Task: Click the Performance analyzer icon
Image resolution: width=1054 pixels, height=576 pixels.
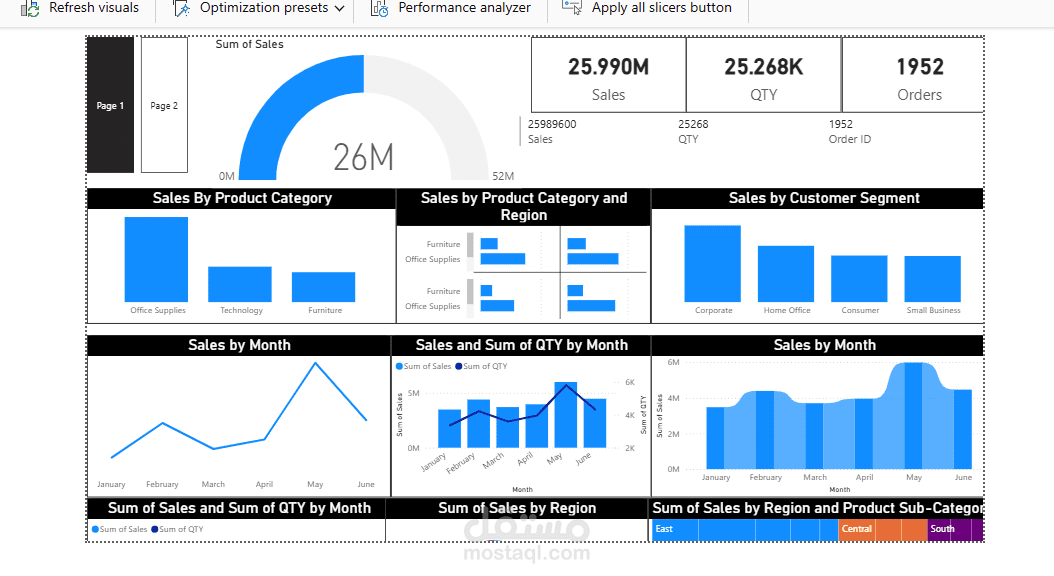Action: pos(380,8)
